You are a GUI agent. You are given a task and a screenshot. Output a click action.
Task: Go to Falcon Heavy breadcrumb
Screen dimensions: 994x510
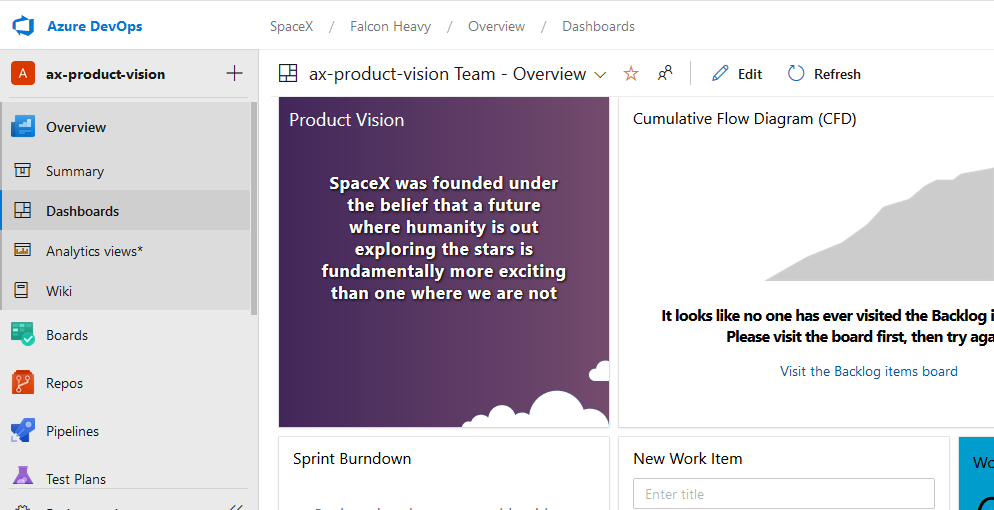[x=390, y=27]
